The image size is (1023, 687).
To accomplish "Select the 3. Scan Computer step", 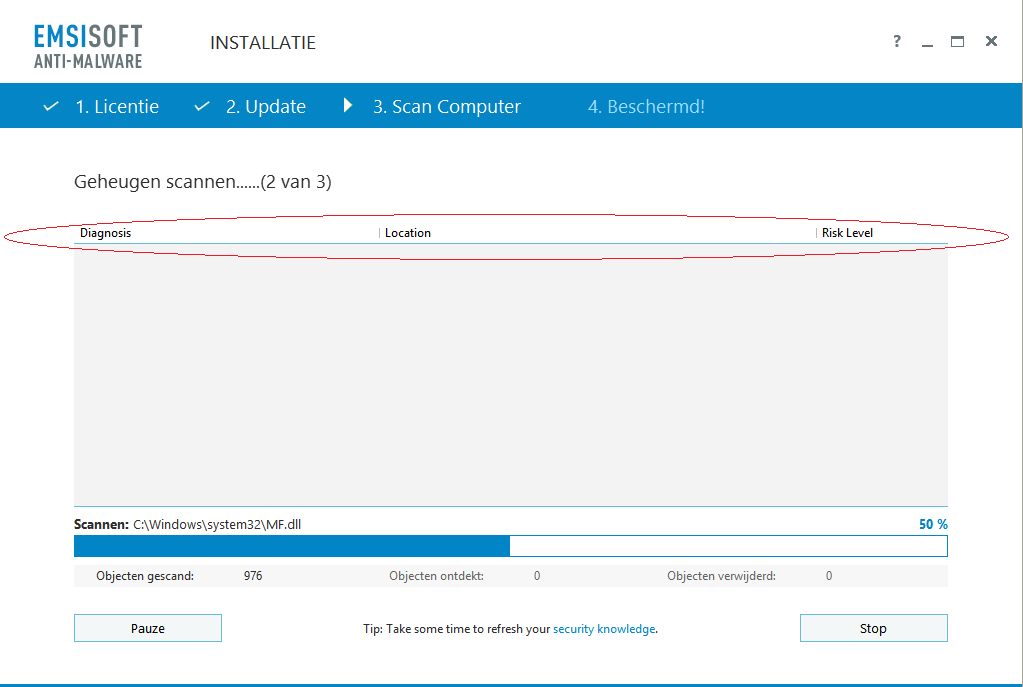I will (x=447, y=106).
